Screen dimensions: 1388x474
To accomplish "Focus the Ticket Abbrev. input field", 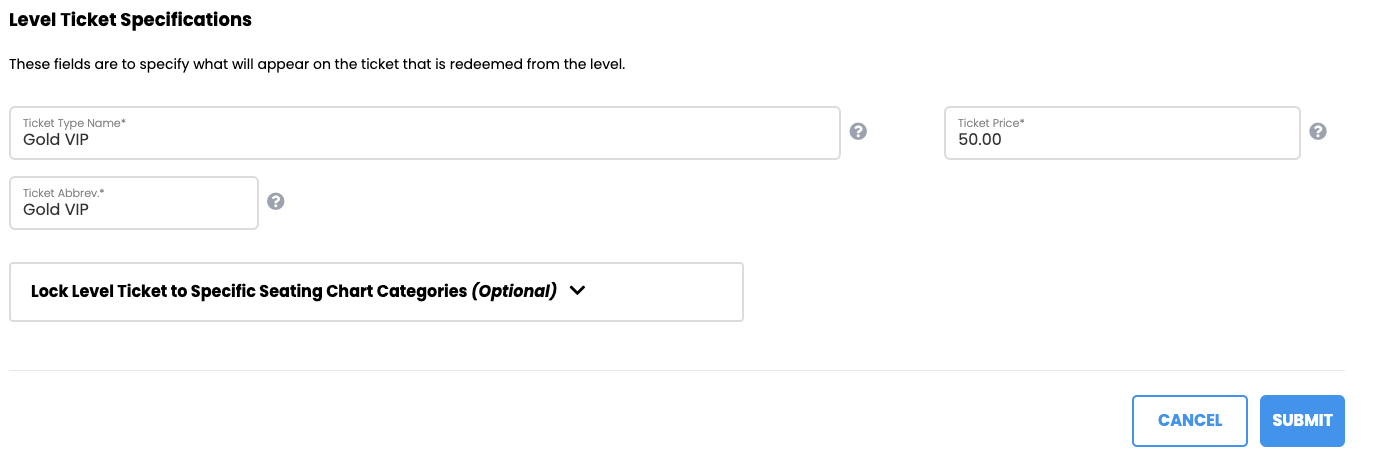I will pyautogui.click(x=134, y=203).
